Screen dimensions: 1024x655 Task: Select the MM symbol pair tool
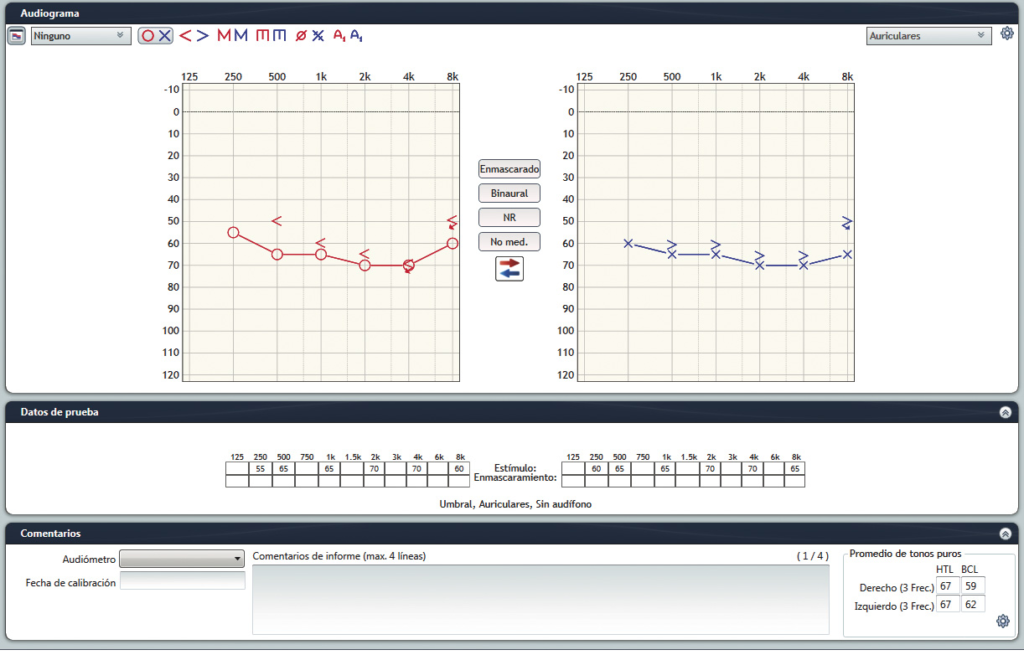click(232, 36)
